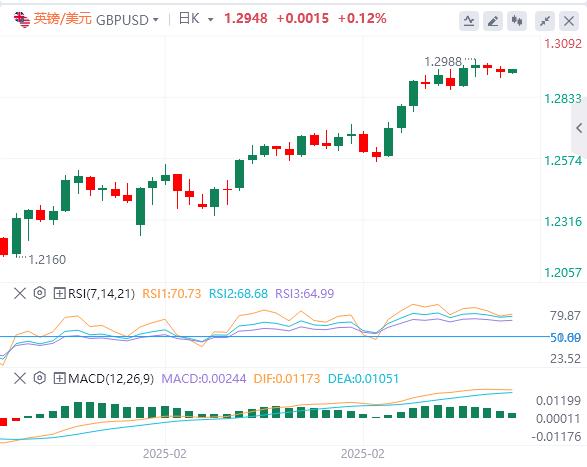Click the MACD axis label 0.01199
The height and width of the screenshot is (467, 587).
pos(558,401)
